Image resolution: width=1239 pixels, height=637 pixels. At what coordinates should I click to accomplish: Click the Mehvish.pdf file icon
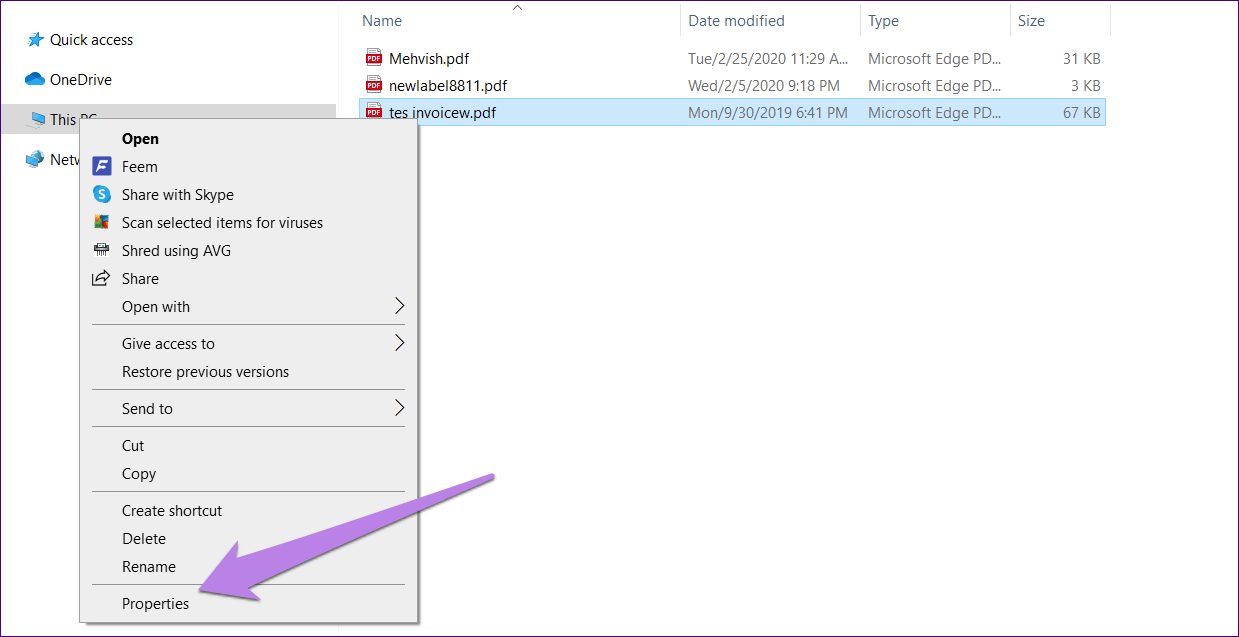tap(374, 58)
